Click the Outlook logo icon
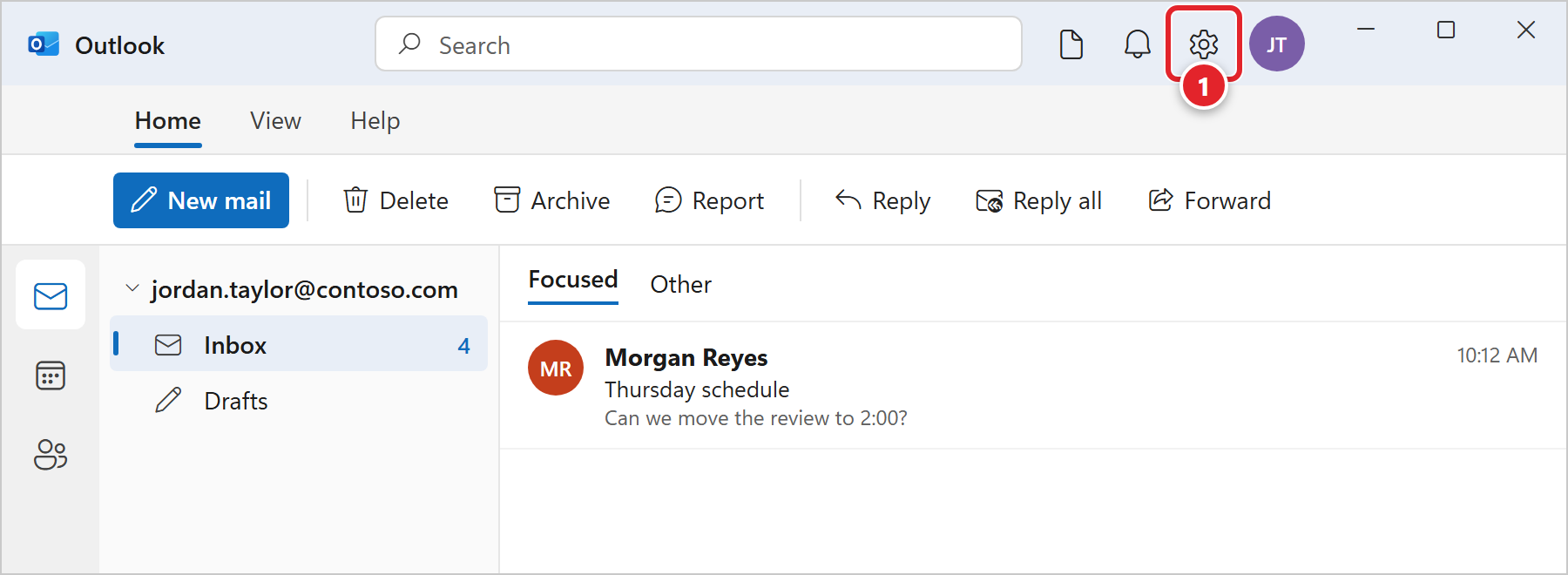 (x=44, y=44)
